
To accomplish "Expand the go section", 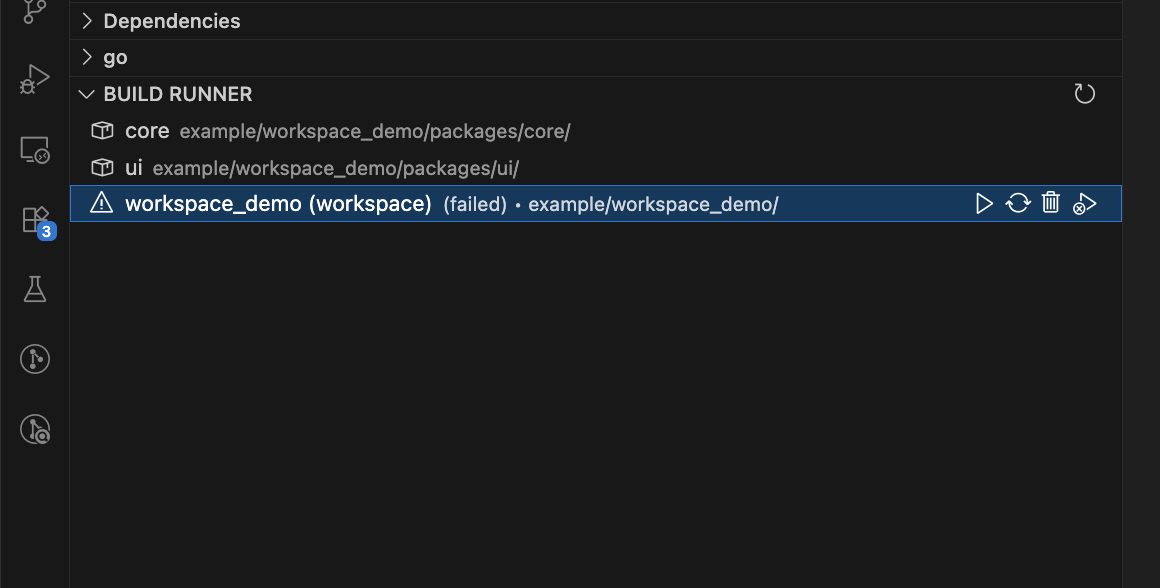I will 87,57.
